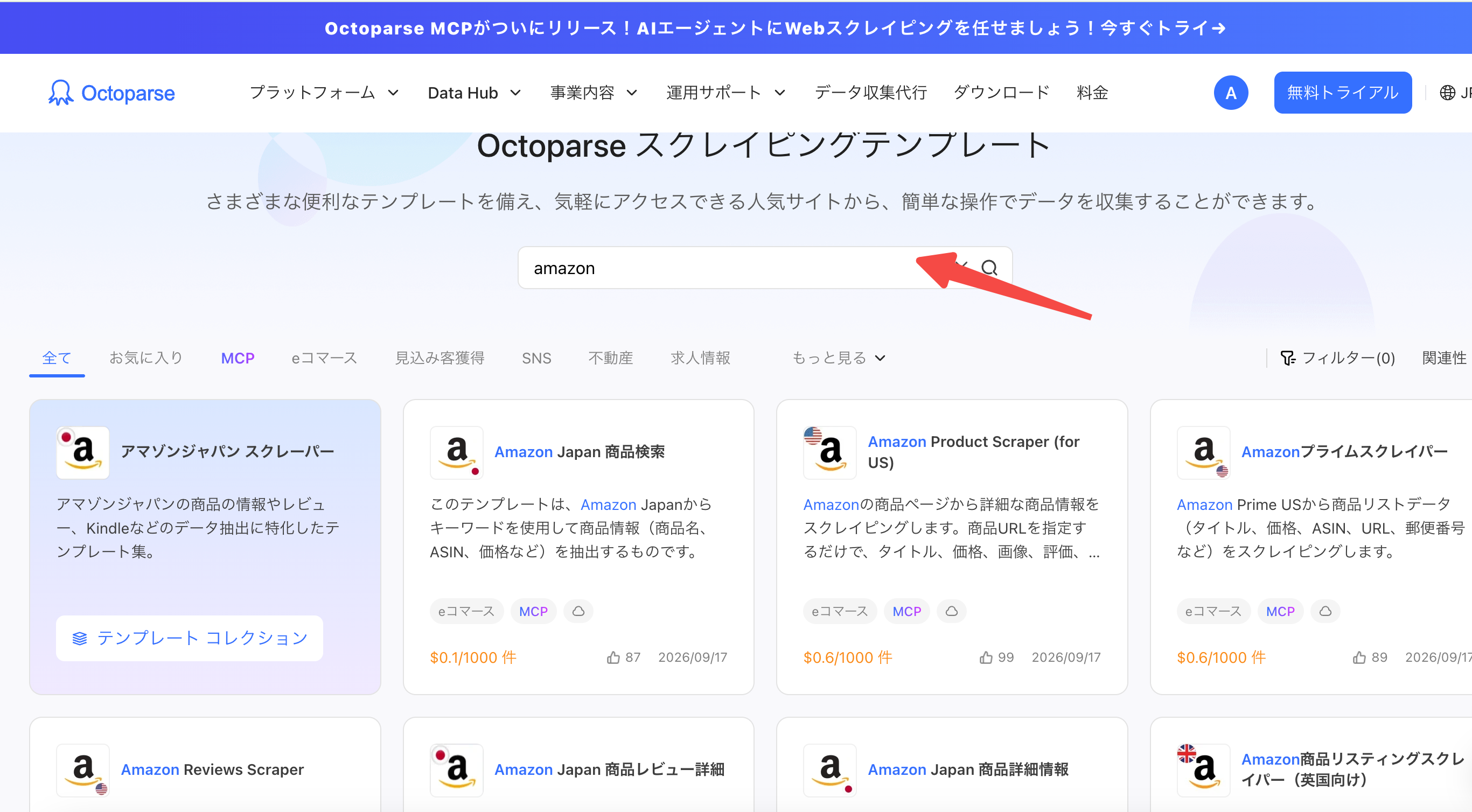Select the 不動産 tab
Viewport: 1472px width, 812px height.
coord(610,358)
